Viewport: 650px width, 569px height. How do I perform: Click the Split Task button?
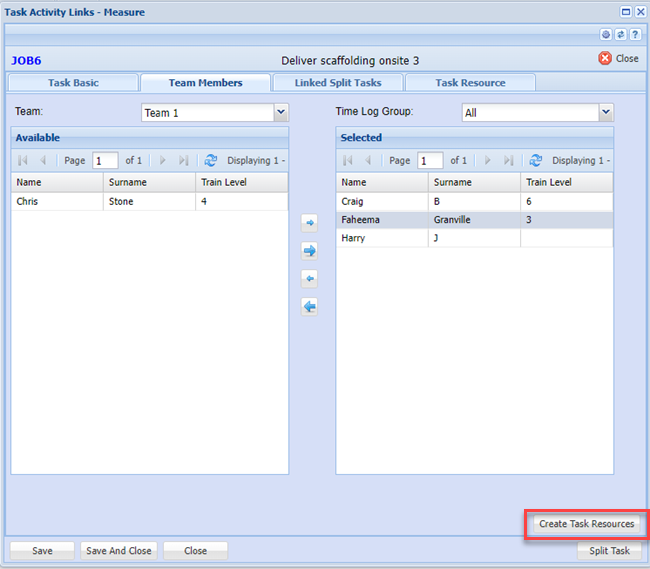(x=609, y=551)
